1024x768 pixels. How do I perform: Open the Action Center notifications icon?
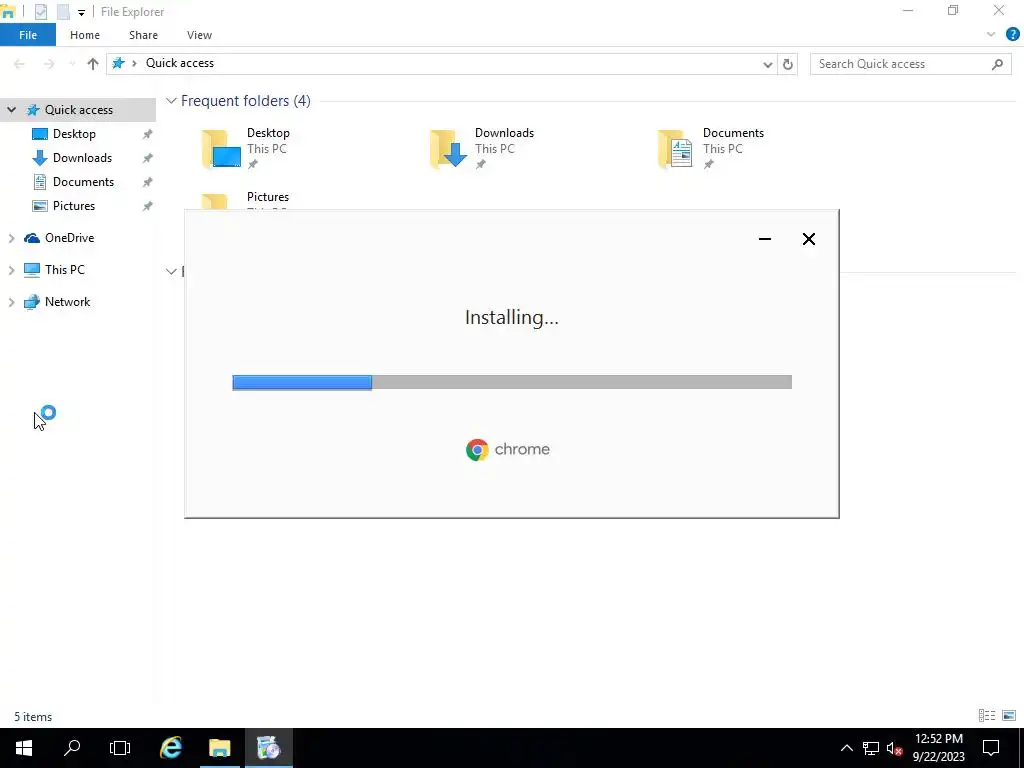(991, 748)
